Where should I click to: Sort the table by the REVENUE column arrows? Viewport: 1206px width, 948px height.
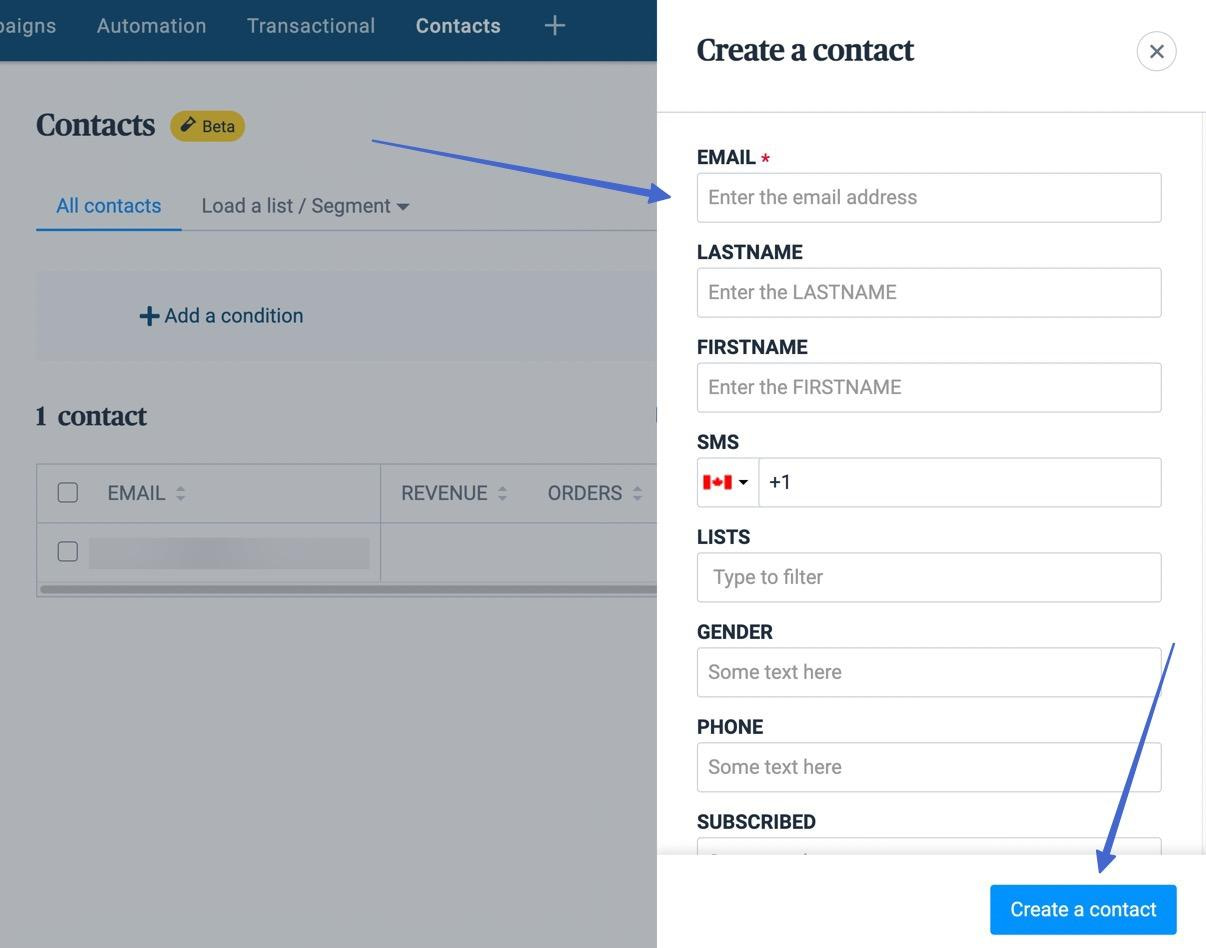503,492
